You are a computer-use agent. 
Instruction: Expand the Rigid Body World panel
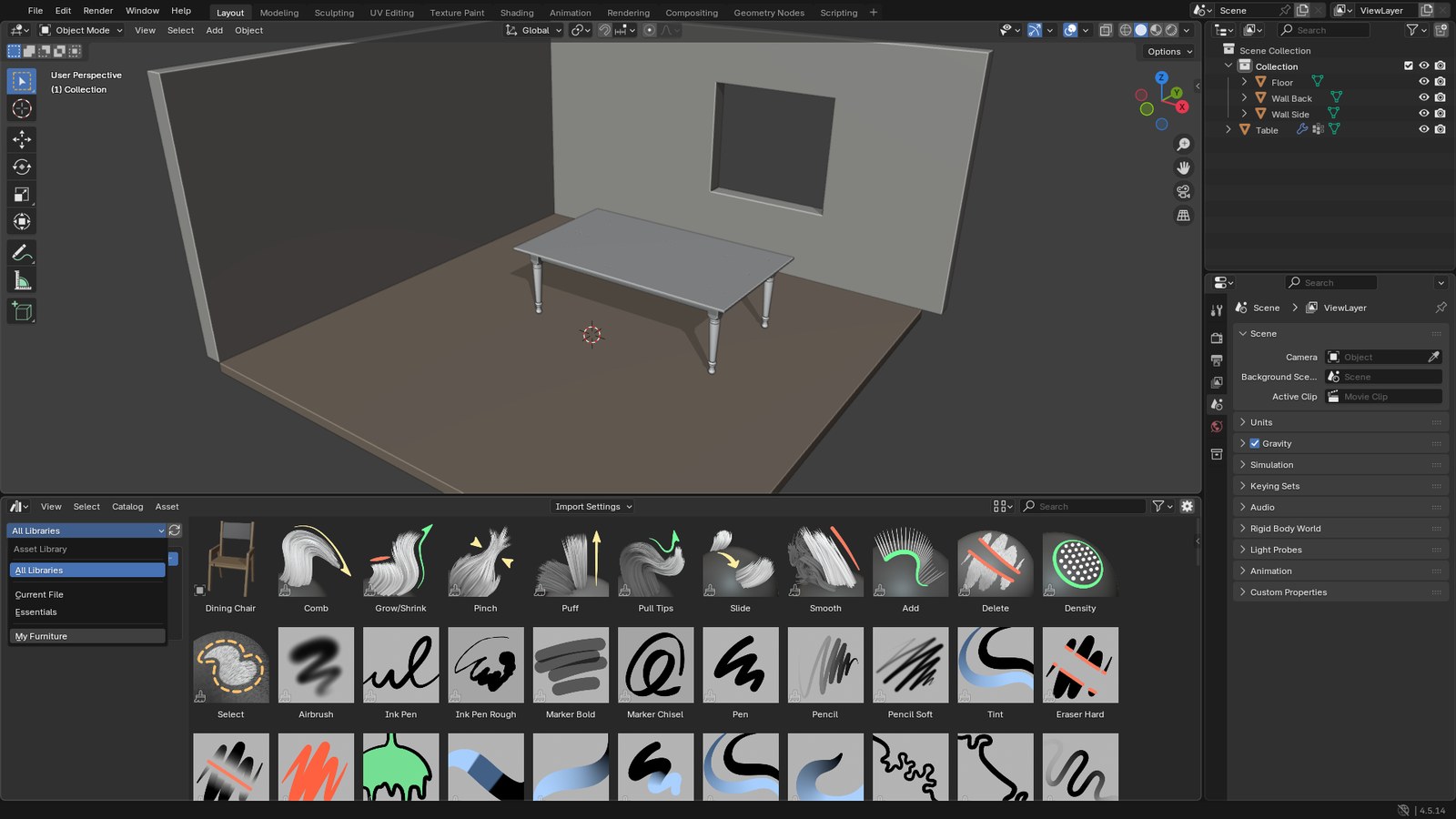(x=1340, y=529)
